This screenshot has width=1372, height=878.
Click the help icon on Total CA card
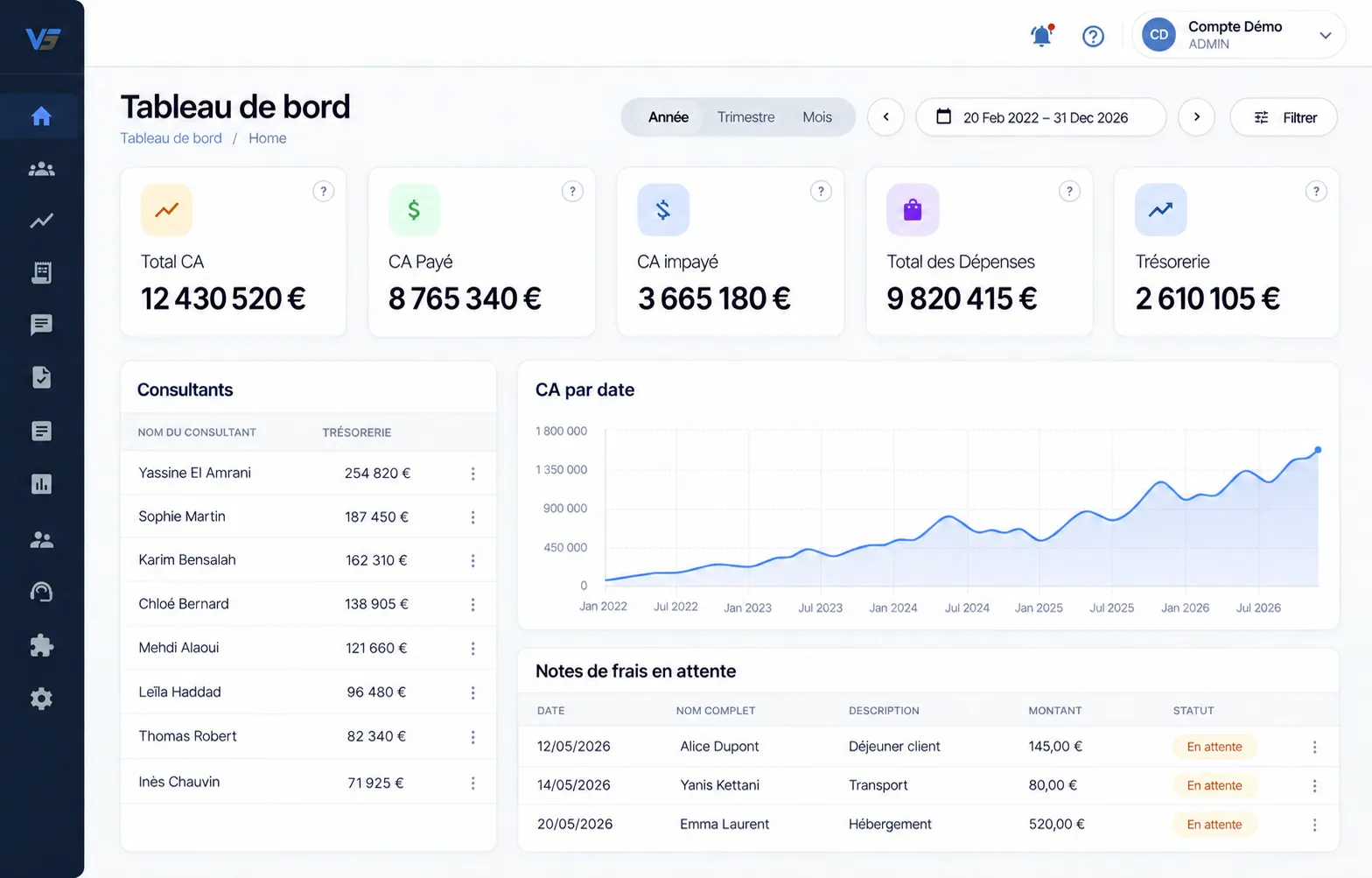point(324,191)
